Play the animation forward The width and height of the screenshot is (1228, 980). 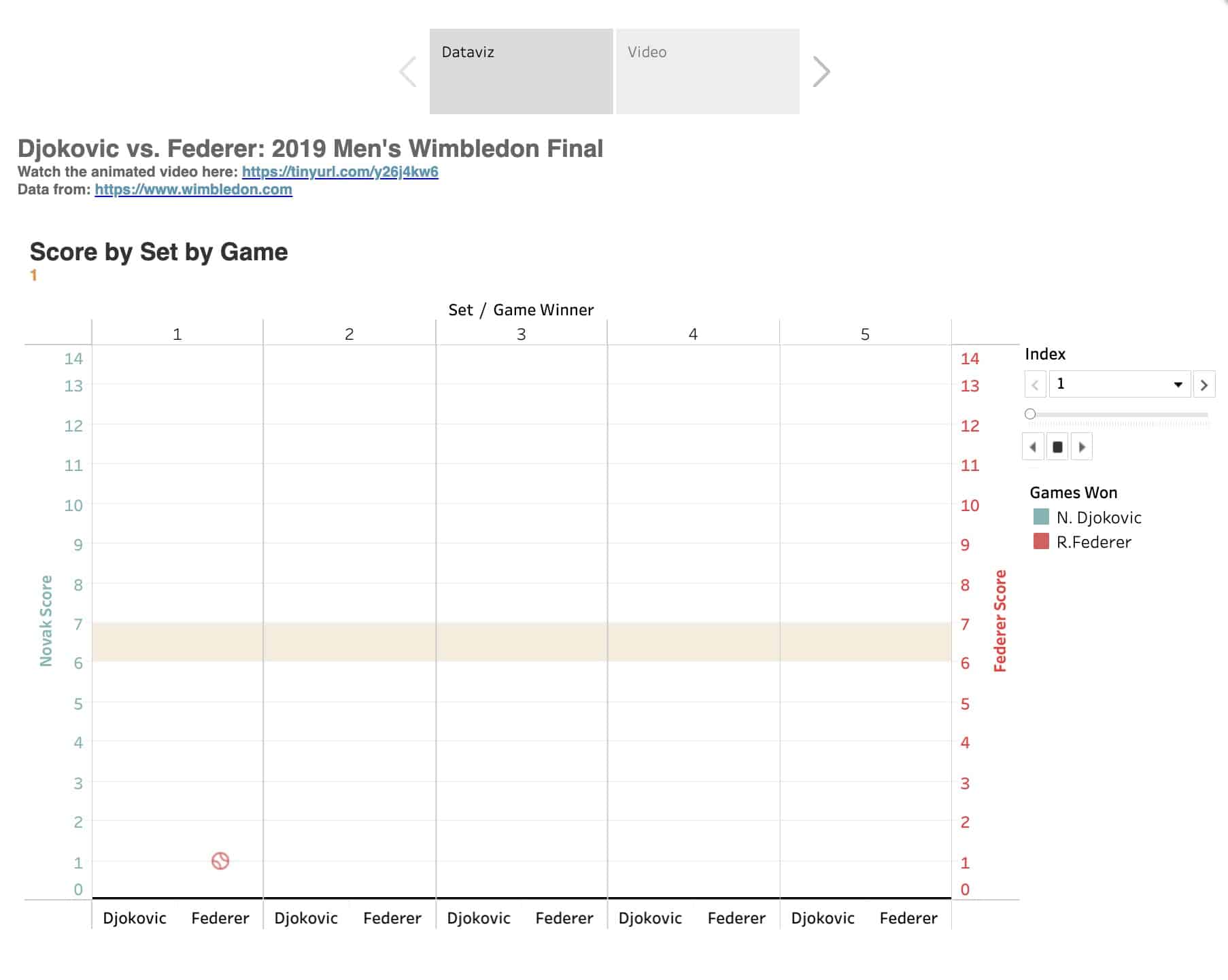(x=1082, y=447)
